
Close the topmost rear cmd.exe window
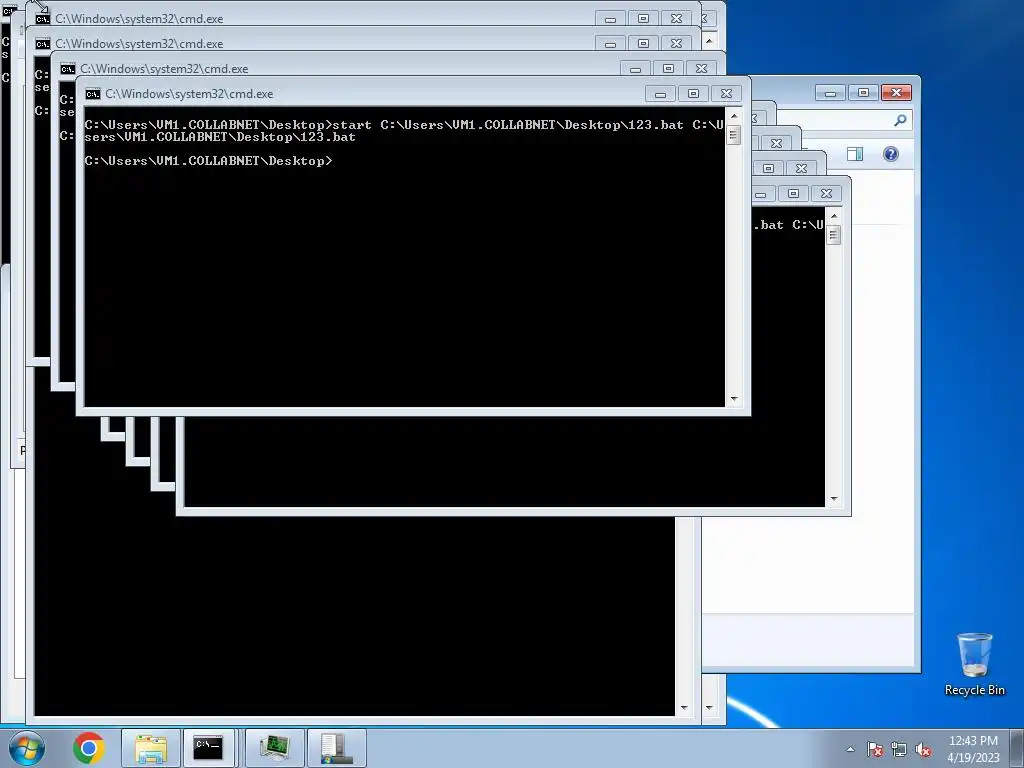click(677, 19)
